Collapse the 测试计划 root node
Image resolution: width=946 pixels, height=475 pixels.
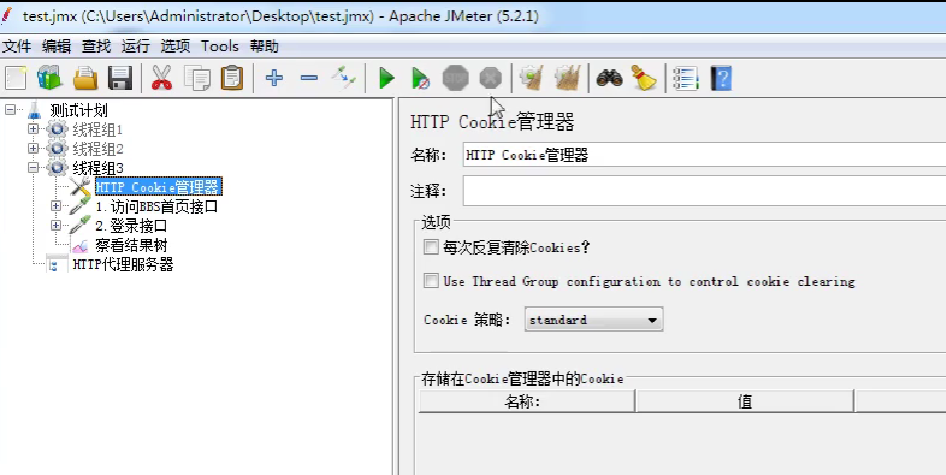point(10,110)
